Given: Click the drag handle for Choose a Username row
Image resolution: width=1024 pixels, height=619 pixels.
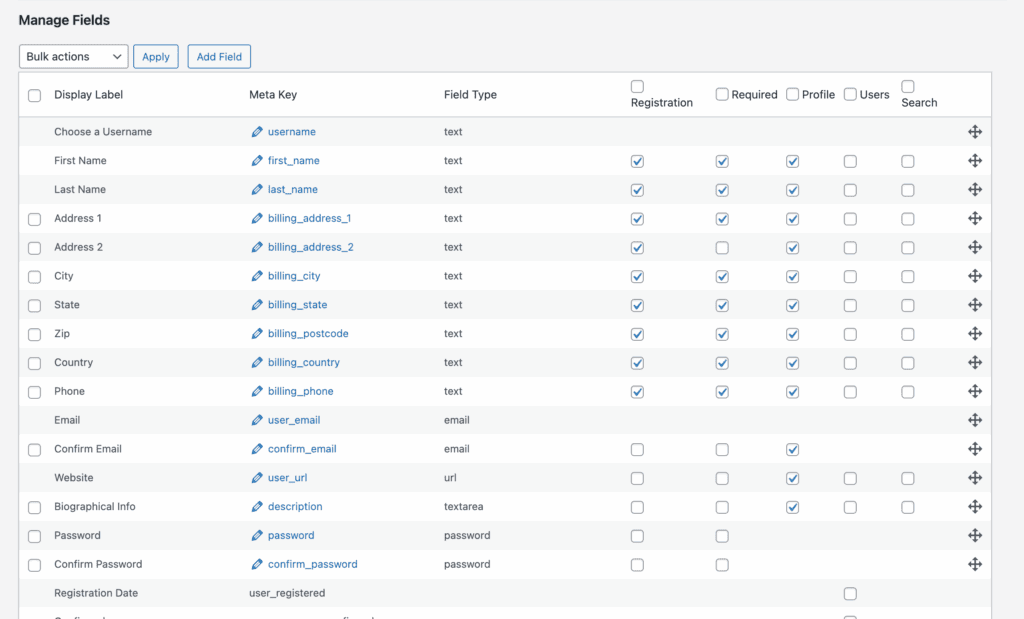Looking at the screenshot, I should 975,132.
